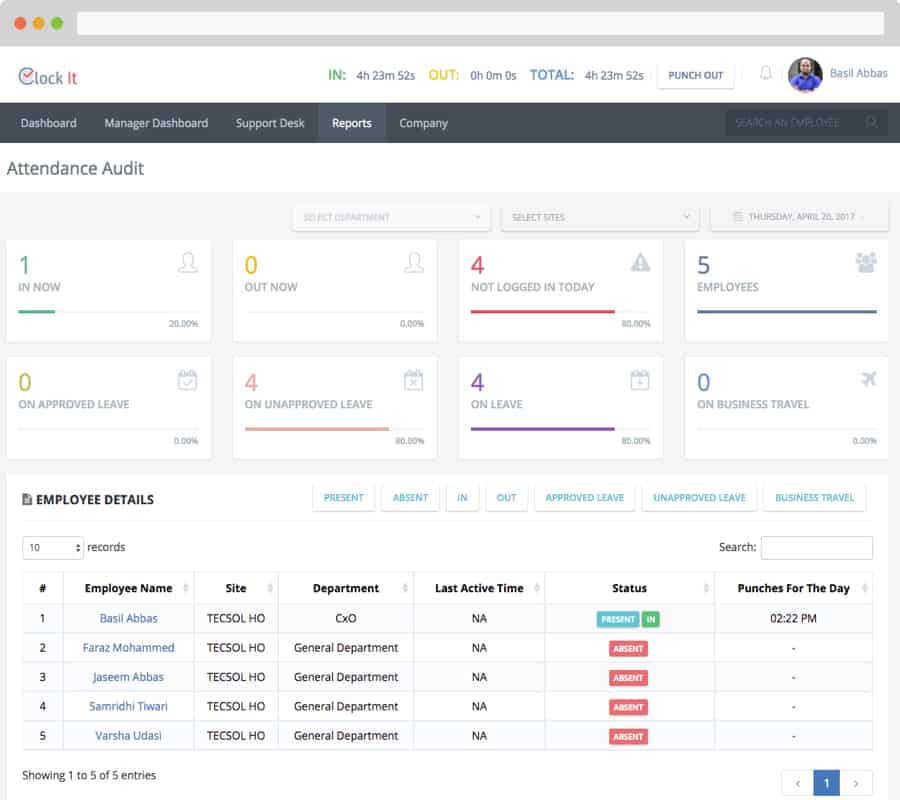This screenshot has height=800, width=900.
Task: Open the Select Sites dropdown
Action: (x=598, y=216)
